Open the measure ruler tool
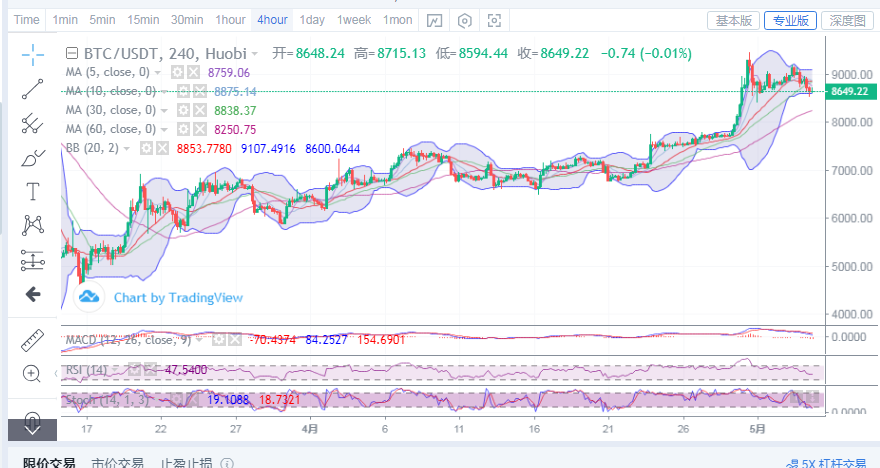880x468 pixels. pyautogui.click(x=33, y=340)
